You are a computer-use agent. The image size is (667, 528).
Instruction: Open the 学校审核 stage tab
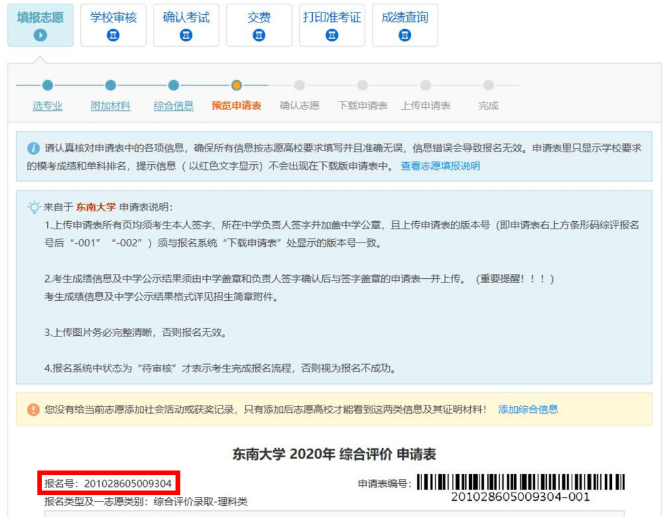pyautogui.click(x=113, y=25)
